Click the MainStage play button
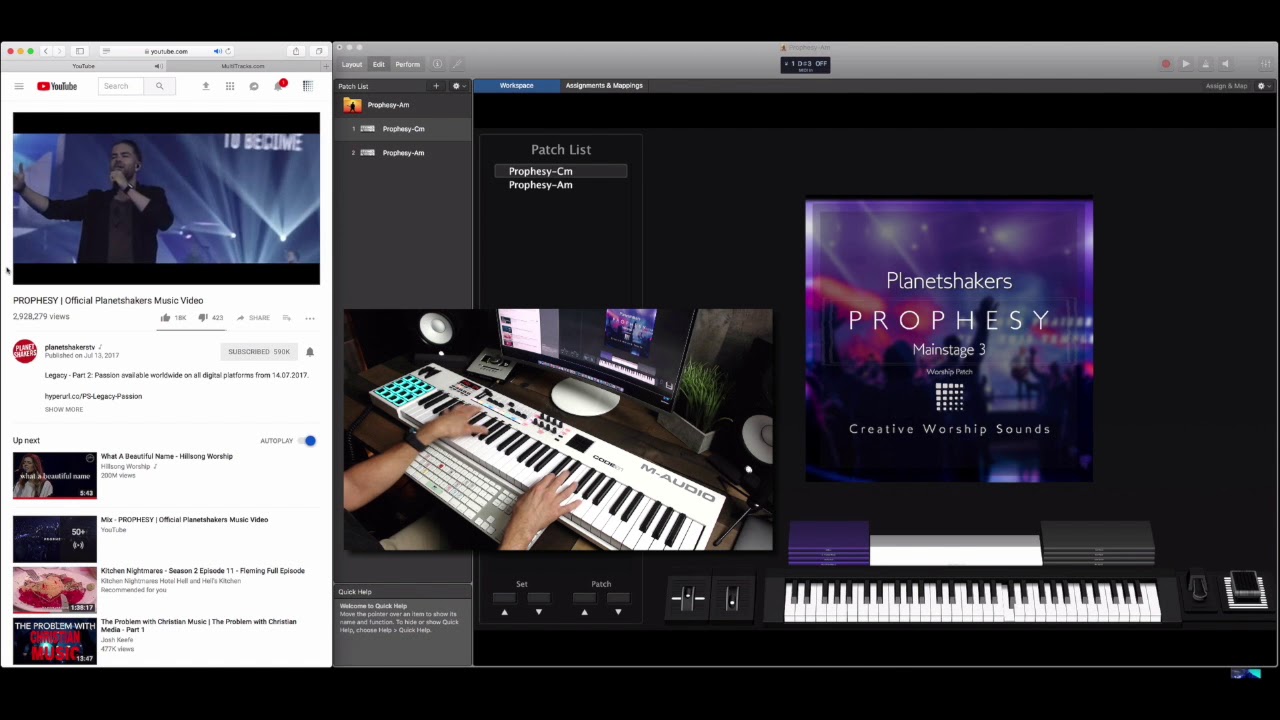 (1186, 64)
